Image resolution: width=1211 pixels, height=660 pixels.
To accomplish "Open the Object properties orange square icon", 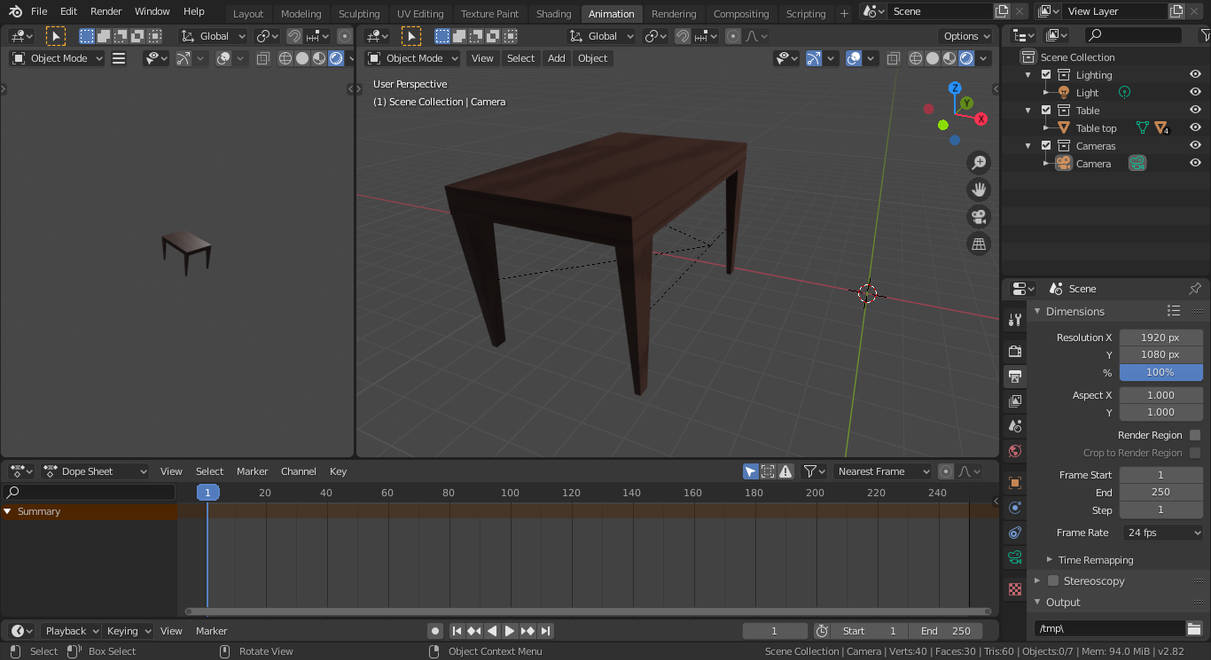I will coord(1015,482).
